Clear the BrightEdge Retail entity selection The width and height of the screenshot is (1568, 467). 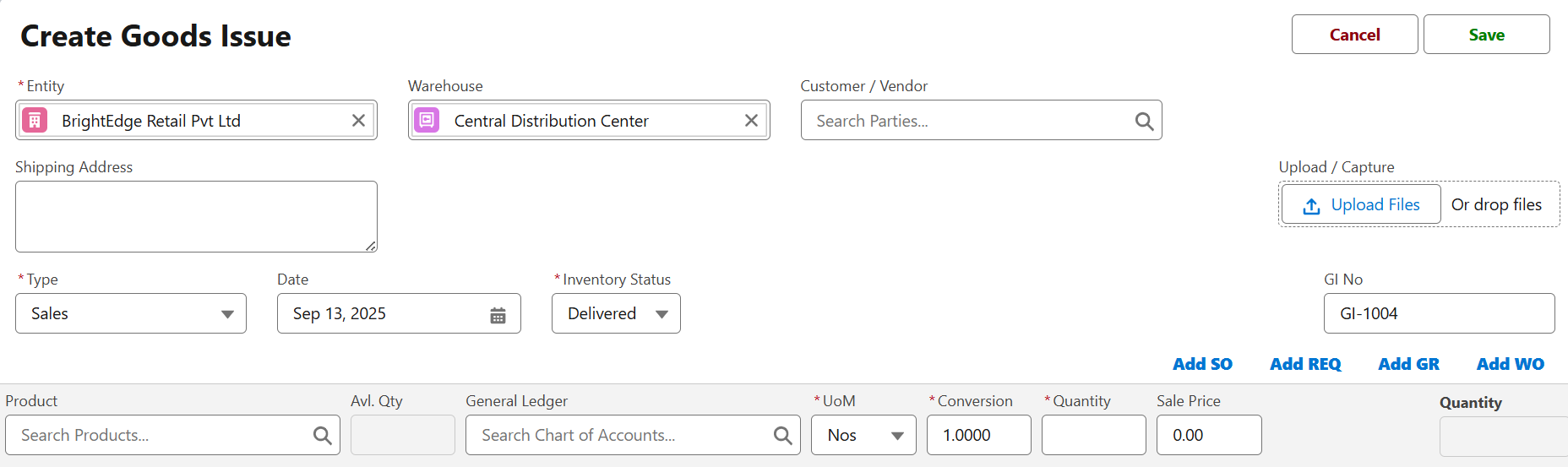[x=358, y=121]
